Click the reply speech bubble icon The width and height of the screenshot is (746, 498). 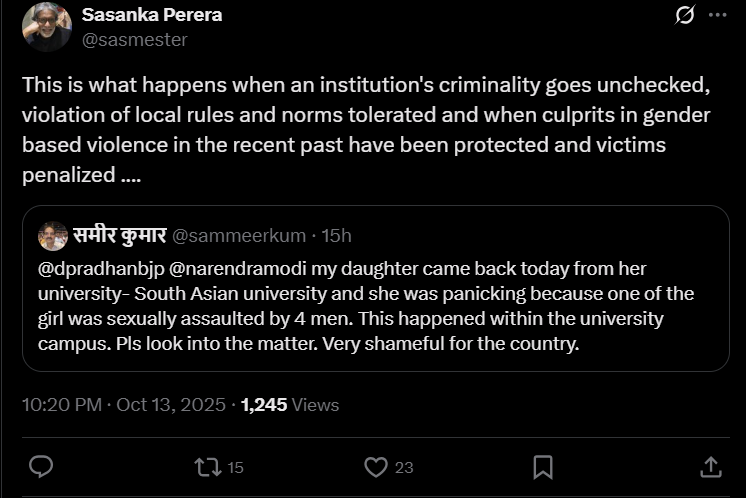point(41,466)
